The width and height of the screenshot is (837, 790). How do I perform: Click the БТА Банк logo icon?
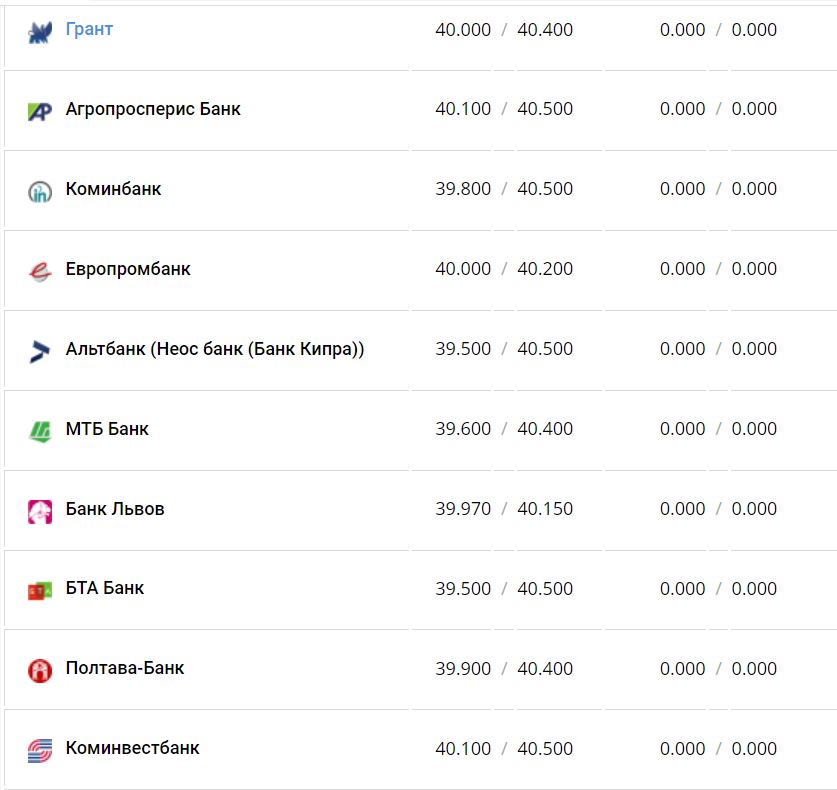coord(39,591)
